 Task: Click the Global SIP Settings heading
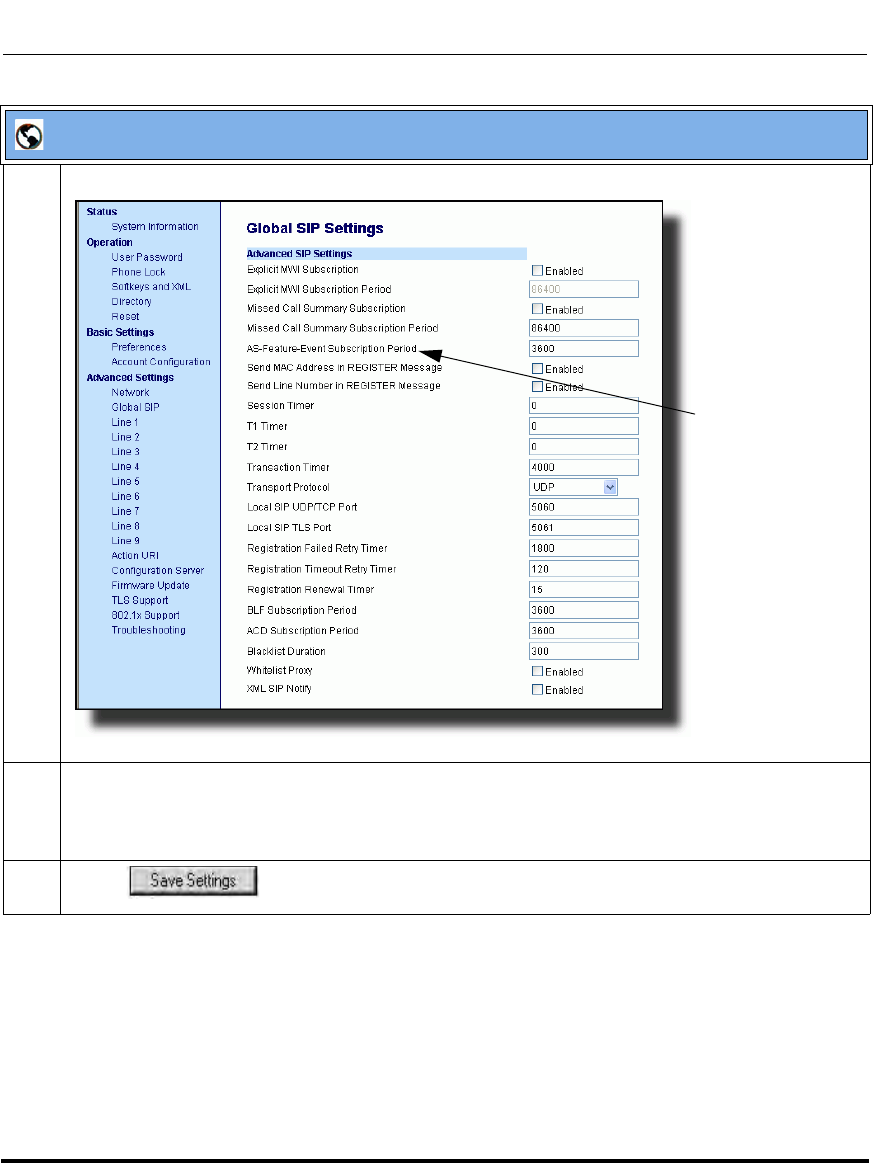314,228
